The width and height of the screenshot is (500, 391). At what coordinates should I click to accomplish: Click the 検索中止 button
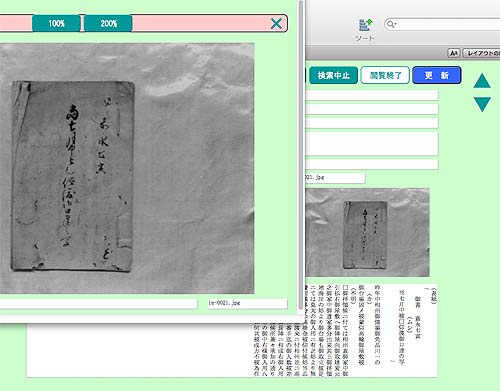pos(333,75)
